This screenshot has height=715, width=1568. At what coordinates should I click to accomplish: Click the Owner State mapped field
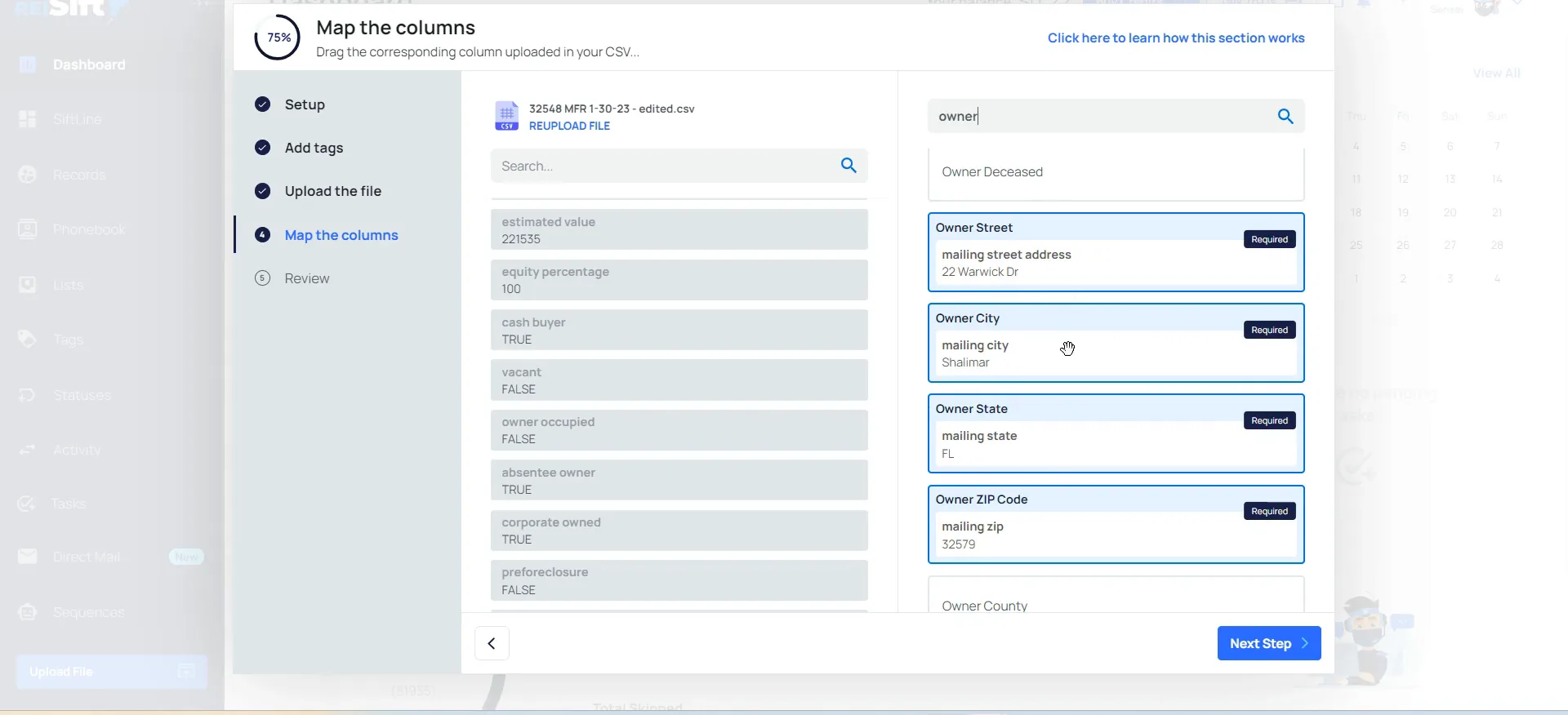(x=1116, y=433)
